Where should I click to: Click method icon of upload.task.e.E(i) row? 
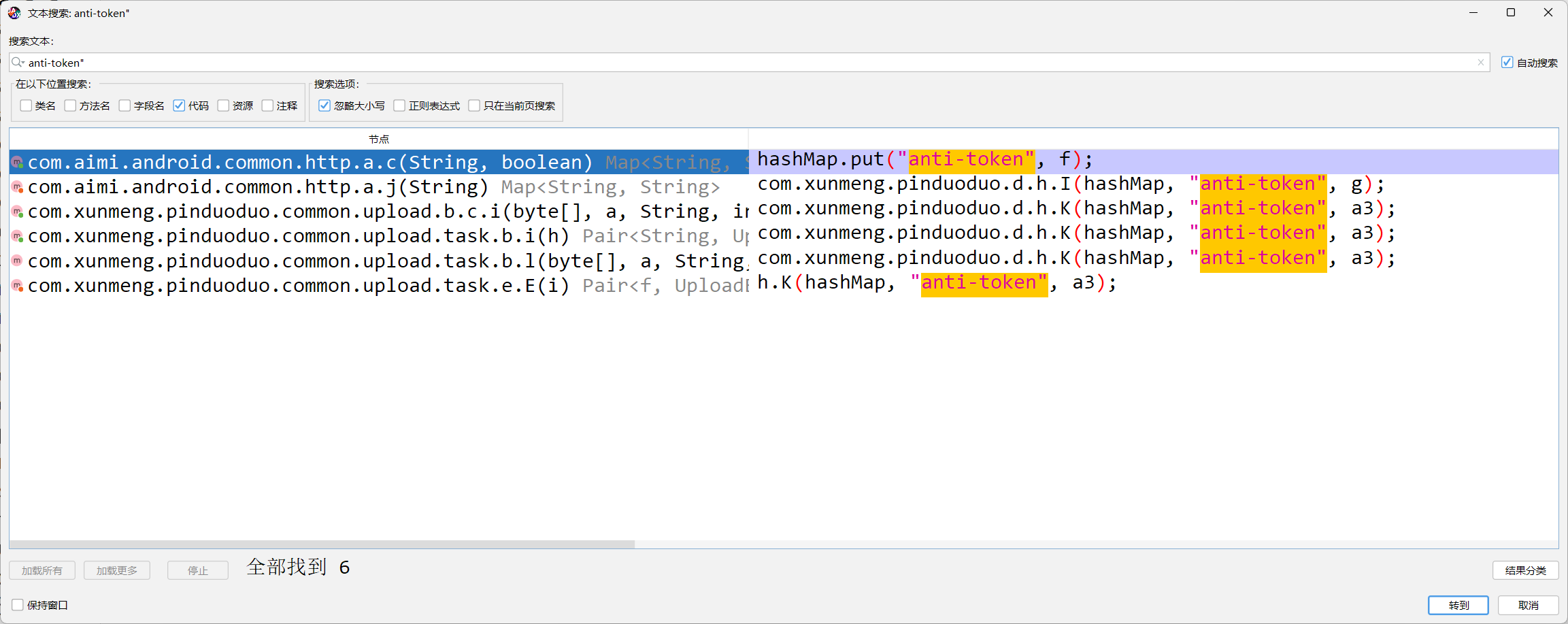[17, 285]
